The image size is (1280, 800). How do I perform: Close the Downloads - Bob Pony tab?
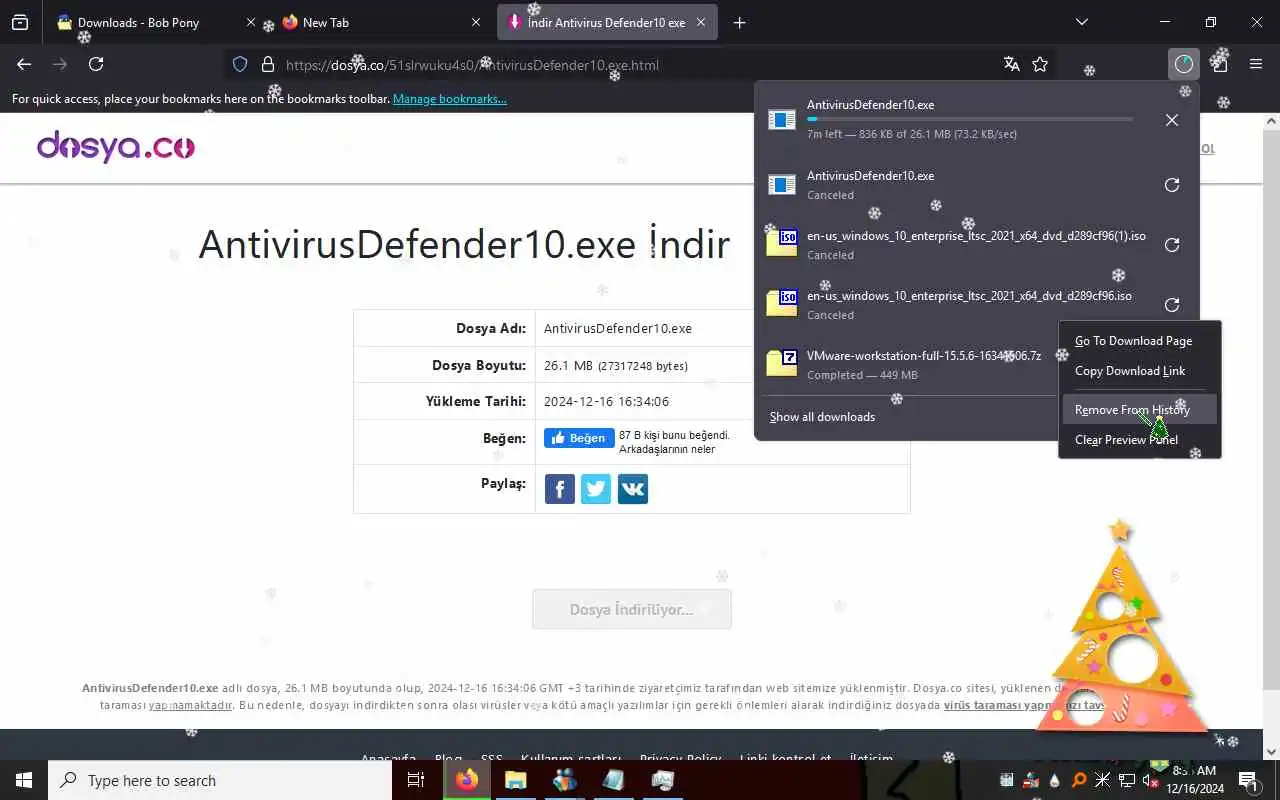point(251,22)
